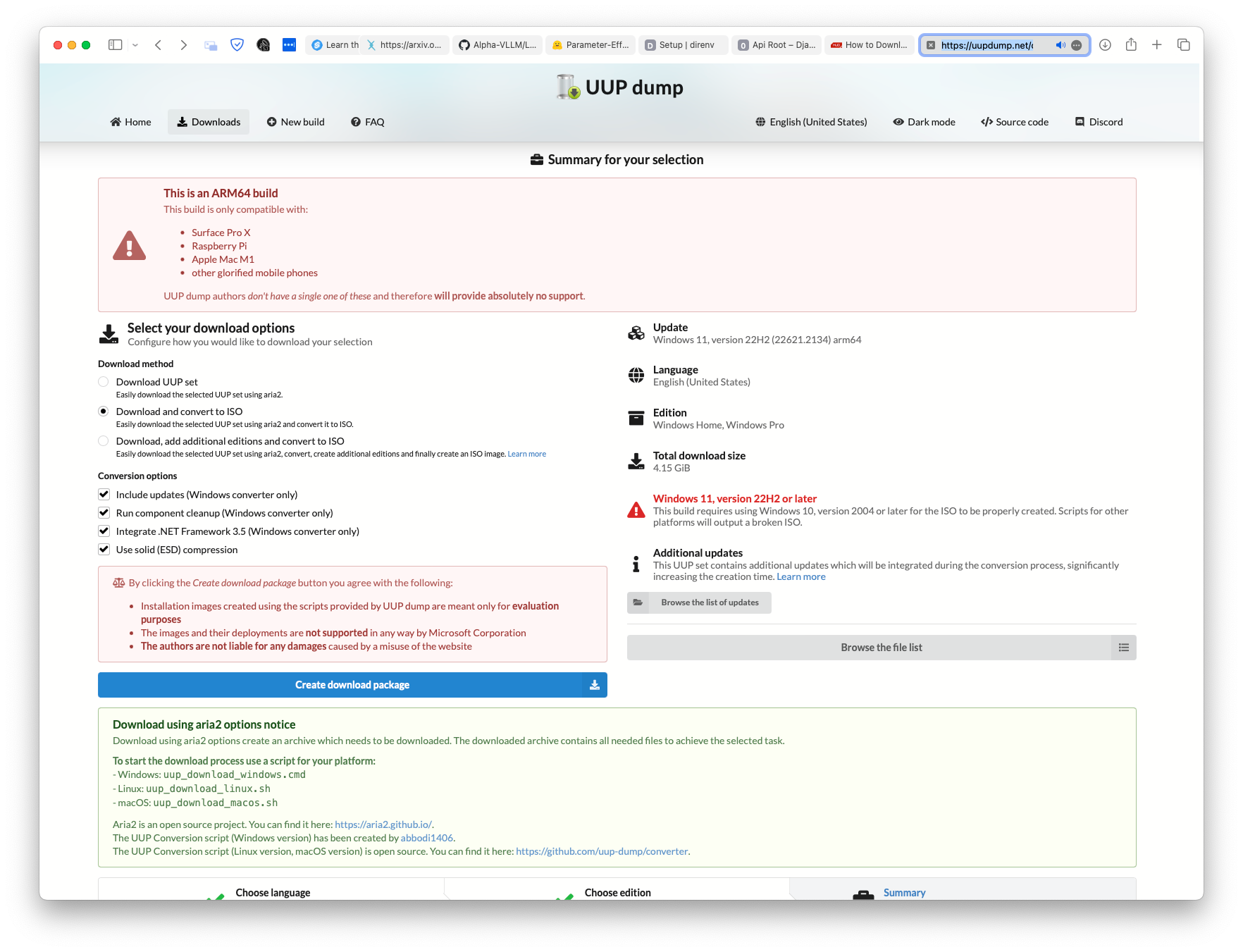Switch to the How to Download tab

tap(870, 45)
